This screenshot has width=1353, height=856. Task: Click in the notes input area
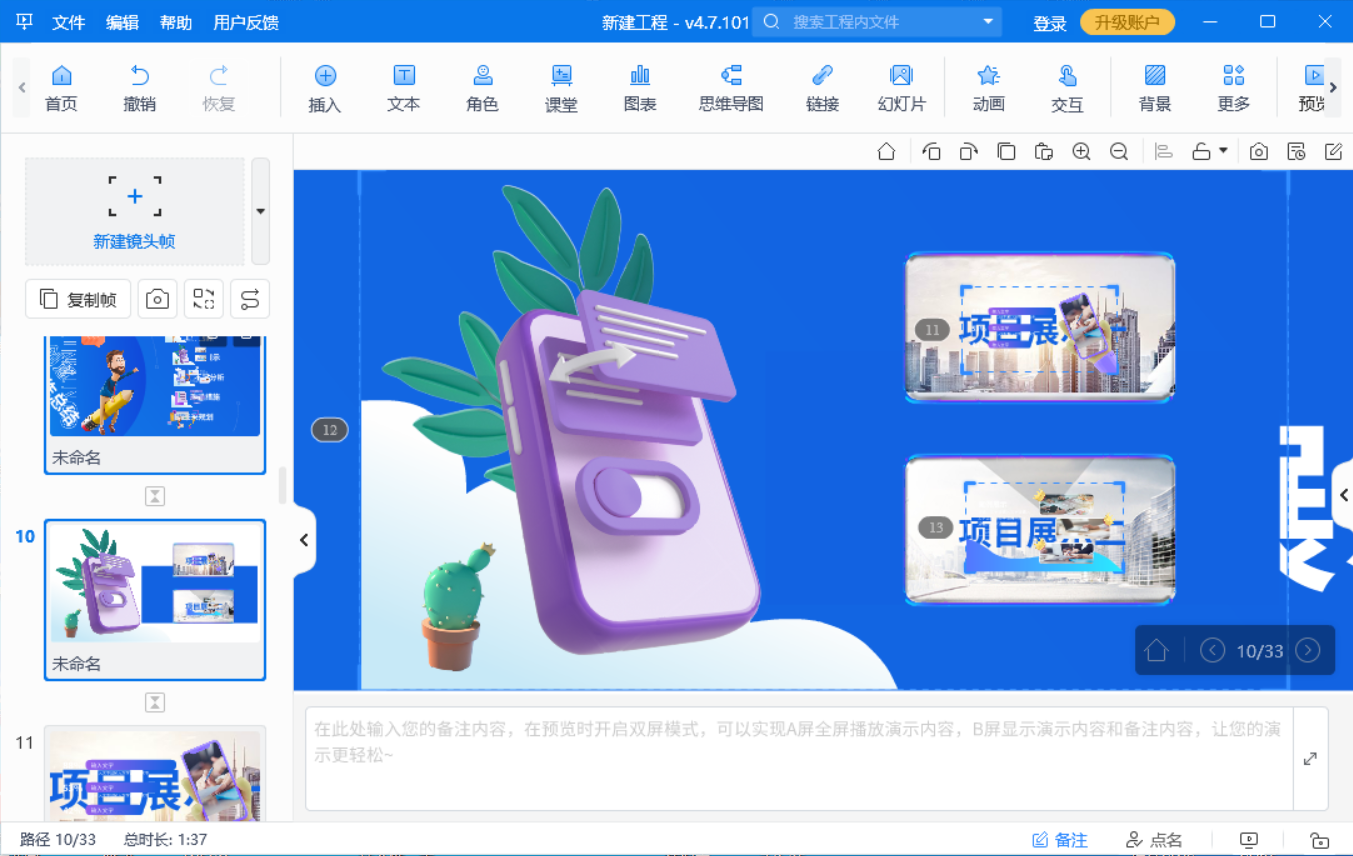tap(799, 758)
